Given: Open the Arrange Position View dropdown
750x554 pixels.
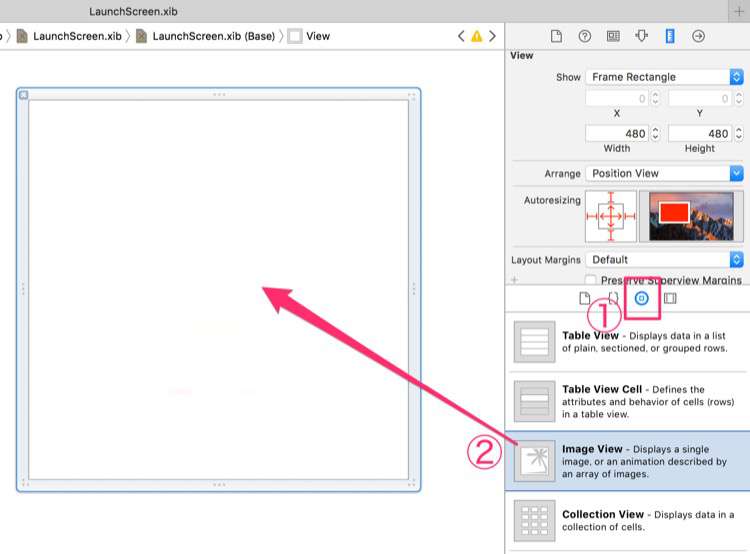Looking at the screenshot, I should point(664,173).
